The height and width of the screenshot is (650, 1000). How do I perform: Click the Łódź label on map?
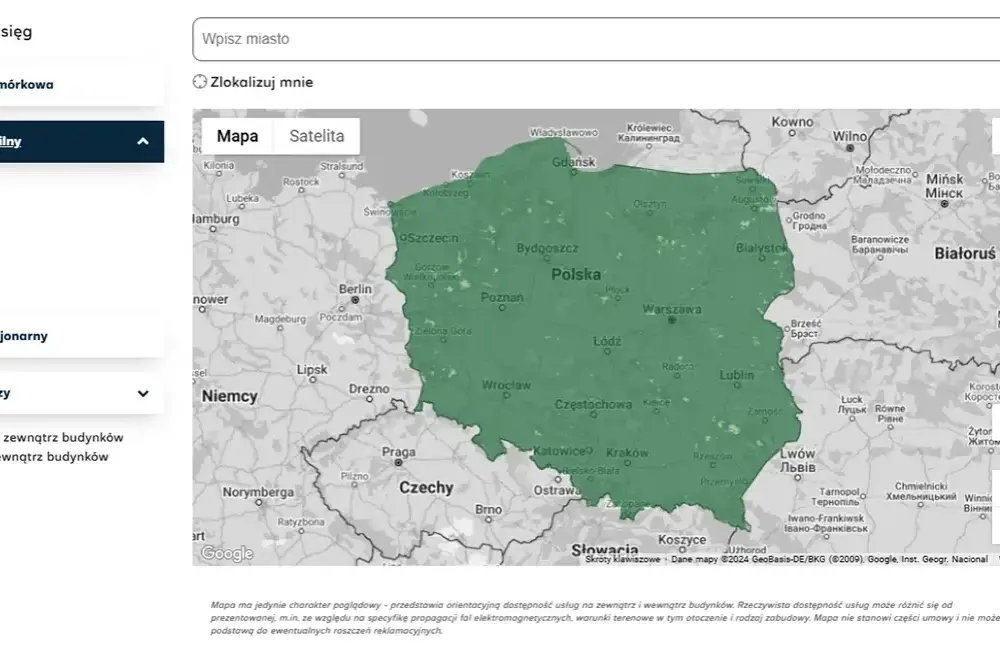pyautogui.click(x=607, y=341)
